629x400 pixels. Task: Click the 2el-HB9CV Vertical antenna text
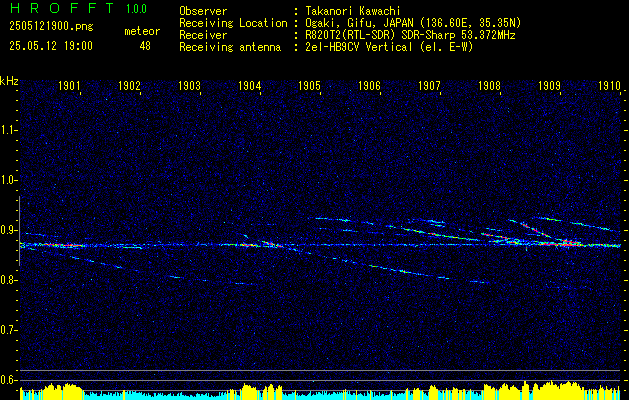390,47
